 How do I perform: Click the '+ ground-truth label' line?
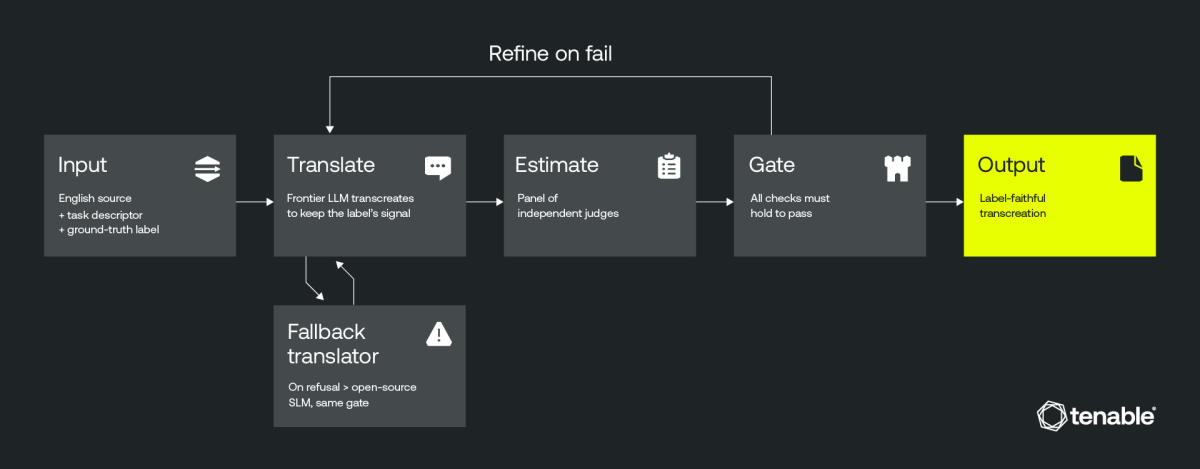tap(108, 228)
